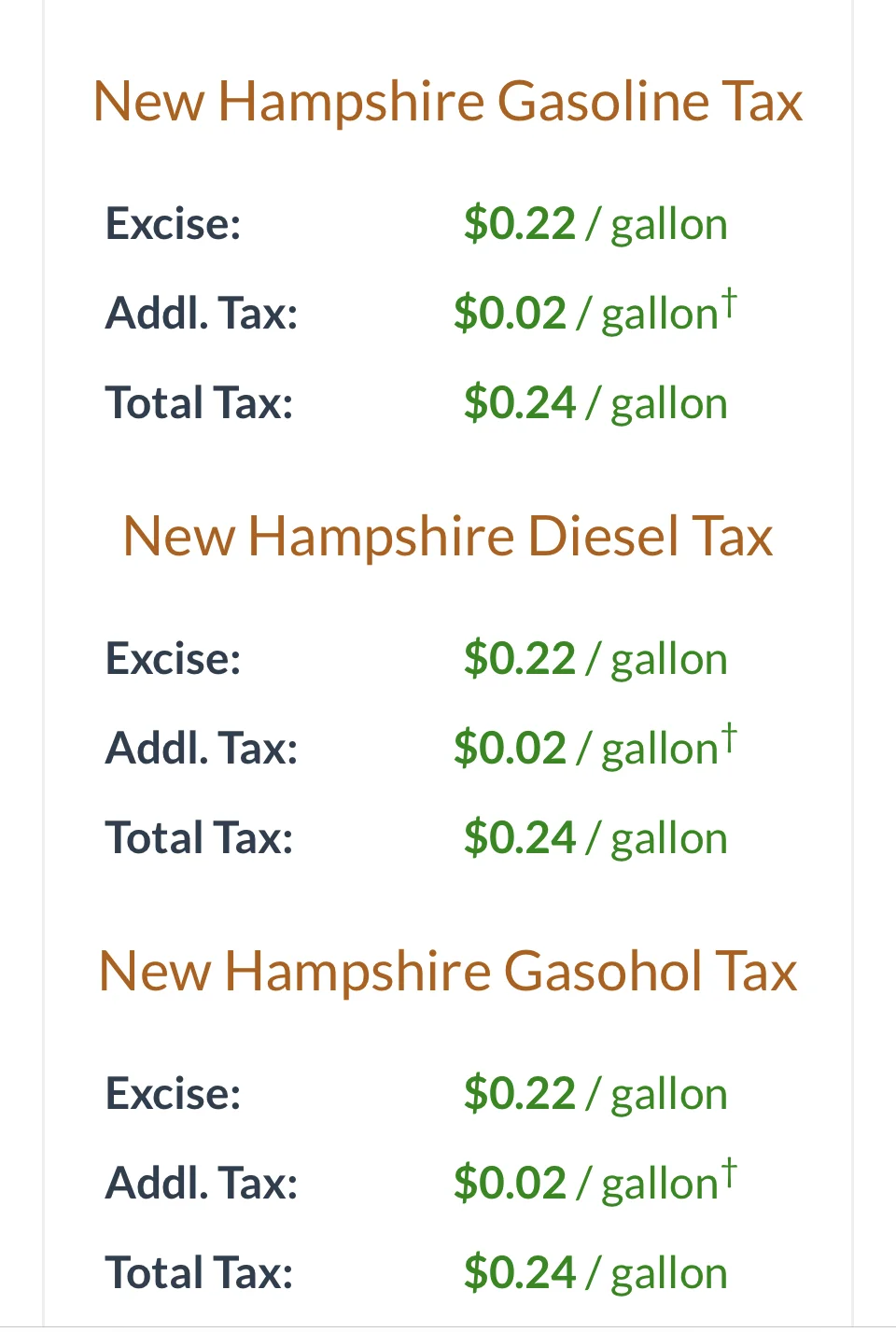Click the gasohol Addl. Tax label
Screen dimensions: 896x1332
(202, 1184)
